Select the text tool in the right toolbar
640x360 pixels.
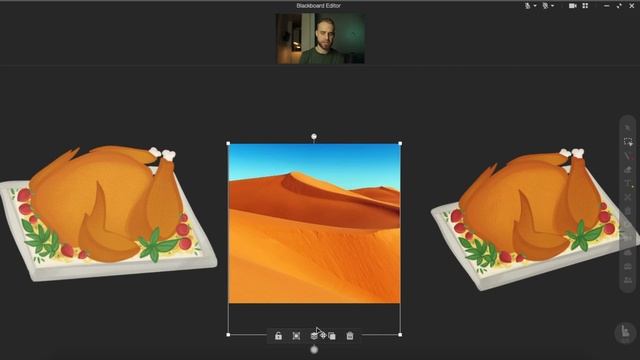628,184
